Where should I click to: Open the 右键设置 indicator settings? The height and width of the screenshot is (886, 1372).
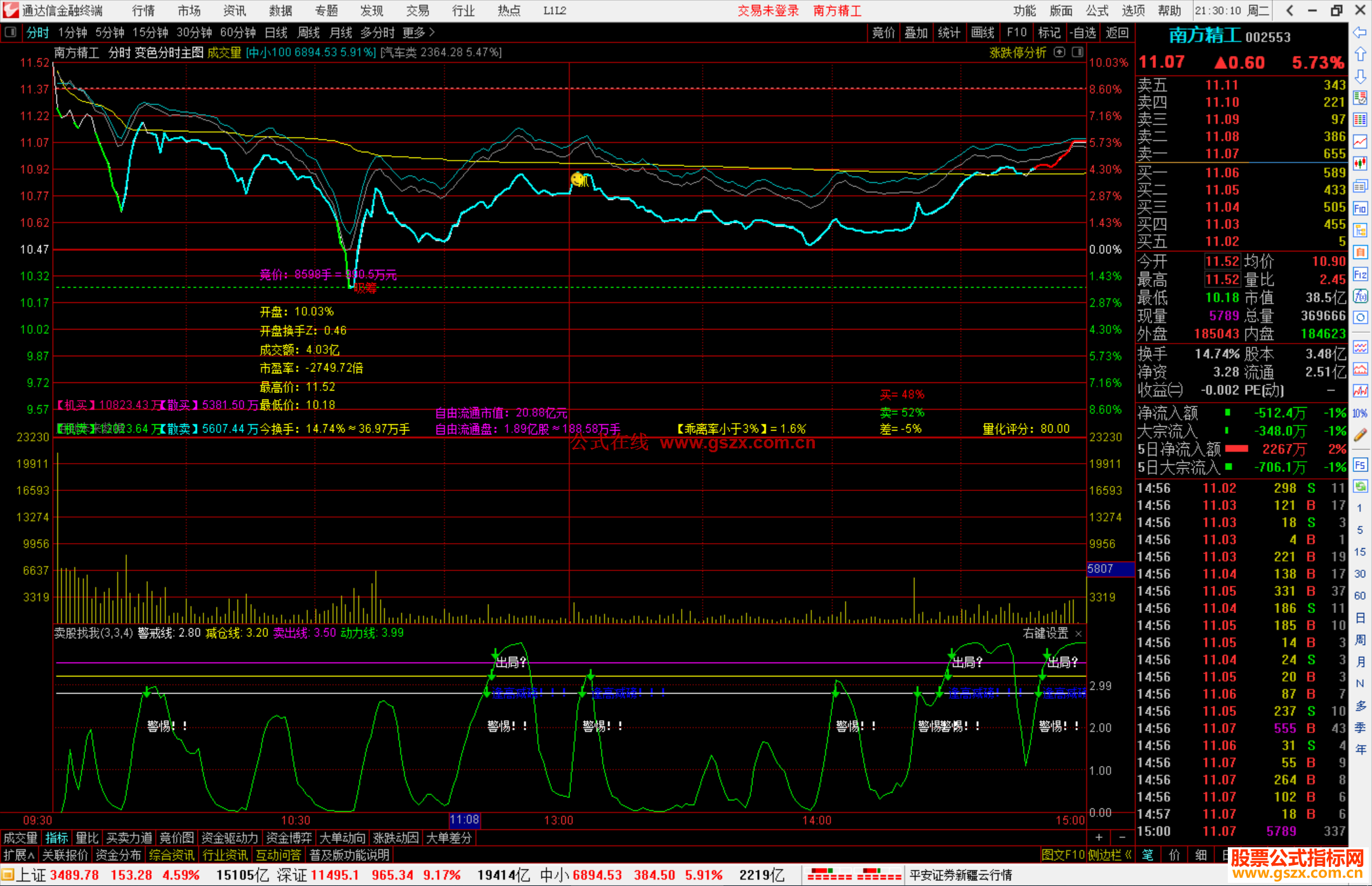coord(1046,633)
